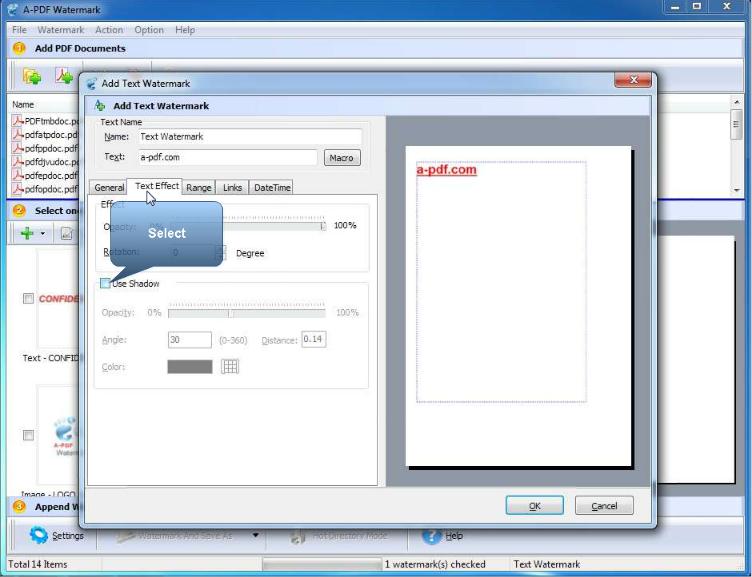The image size is (752, 577).
Task: Click the Hot Directory Mode icon
Action: pos(298,536)
